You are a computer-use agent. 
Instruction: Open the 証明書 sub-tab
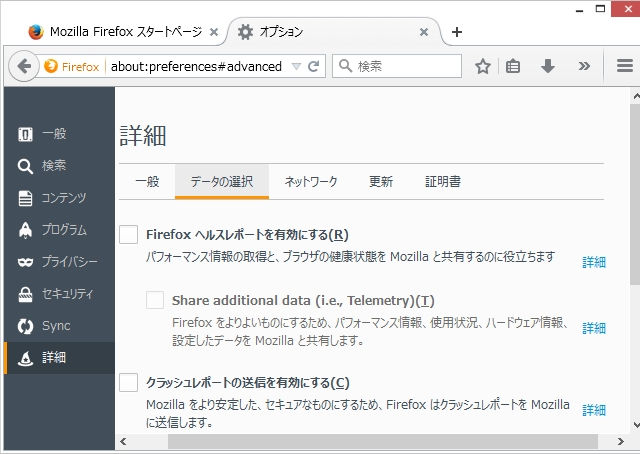tap(443, 181)
